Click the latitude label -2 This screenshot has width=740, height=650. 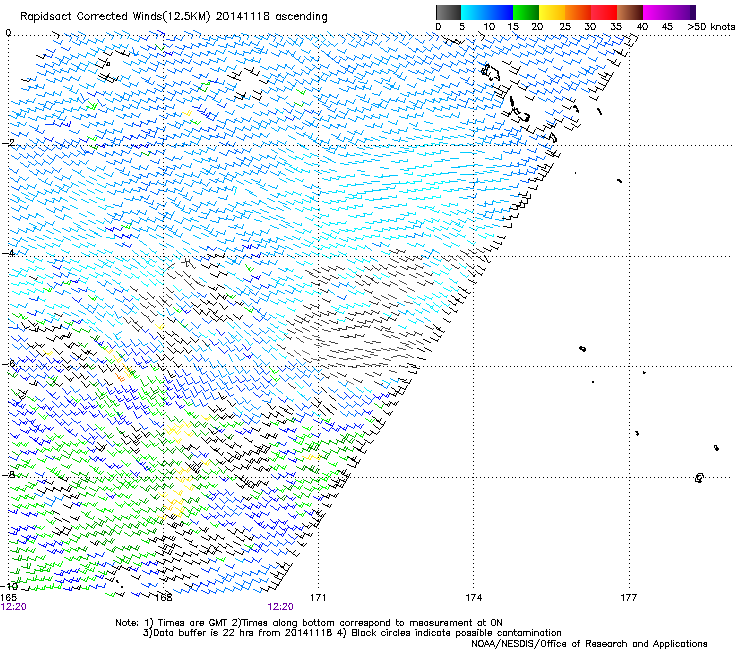8,143
